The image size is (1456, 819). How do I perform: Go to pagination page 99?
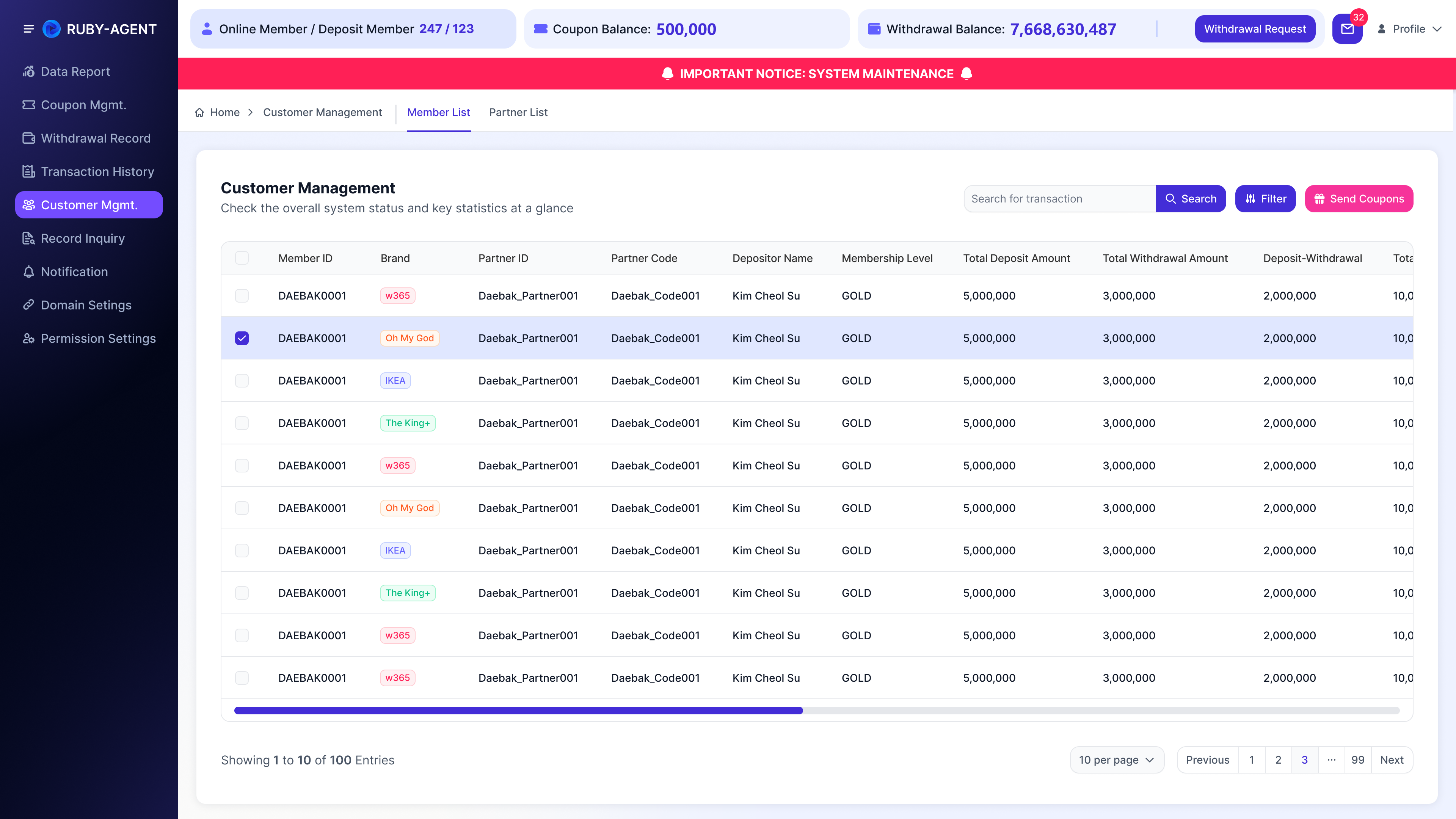click(1358, 760)
